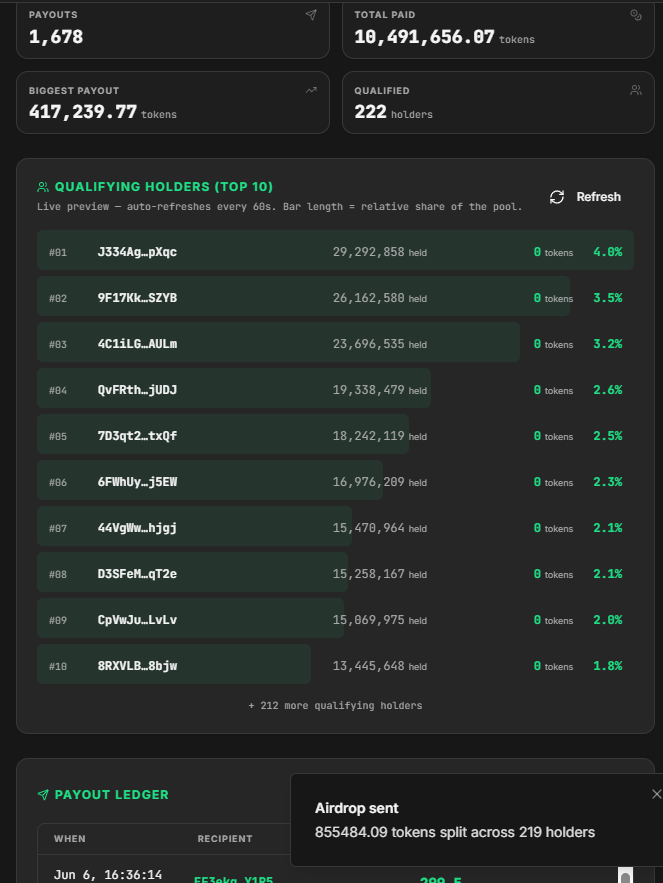Screen dimensions: 663x883
Task: Click the paper plane icon in Payouts card
Action: tap(311, 15)
